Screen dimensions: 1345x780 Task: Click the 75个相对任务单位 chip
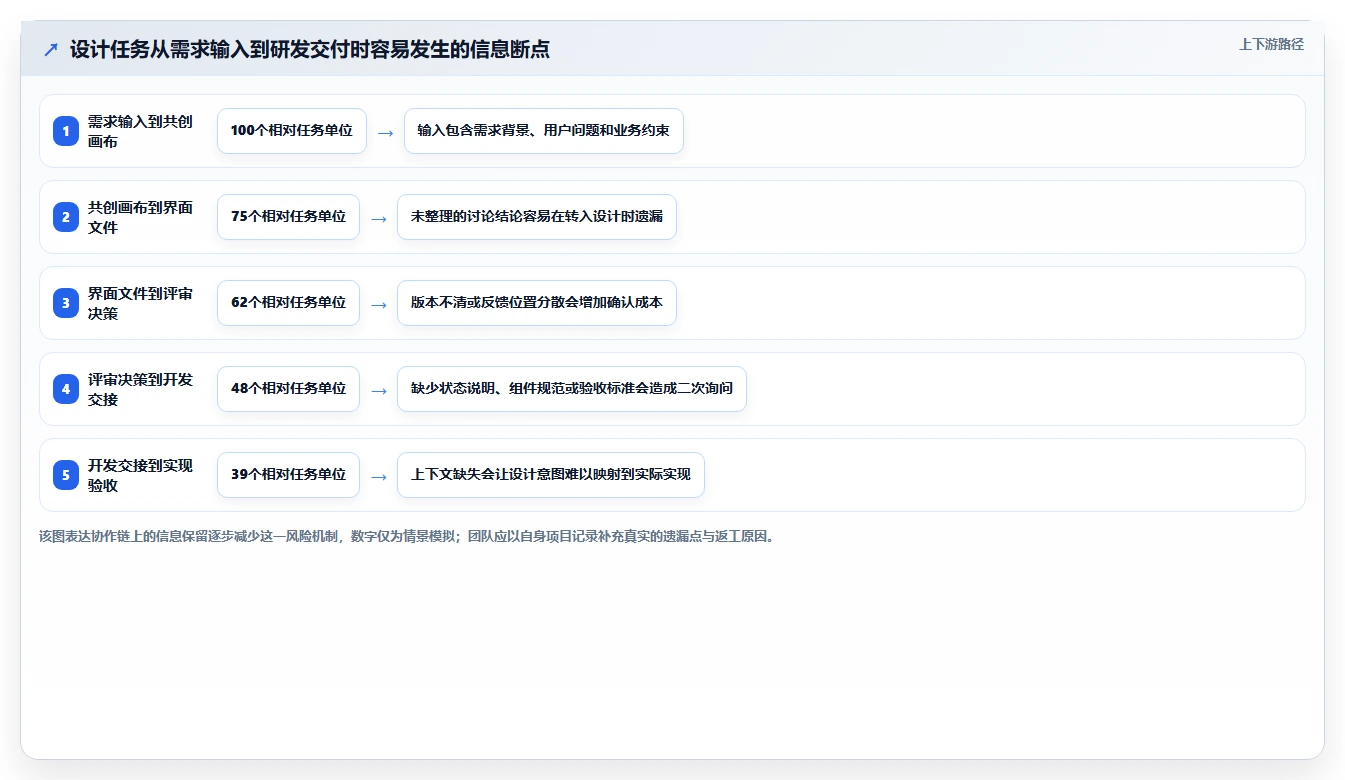click(x=288, y=217)
